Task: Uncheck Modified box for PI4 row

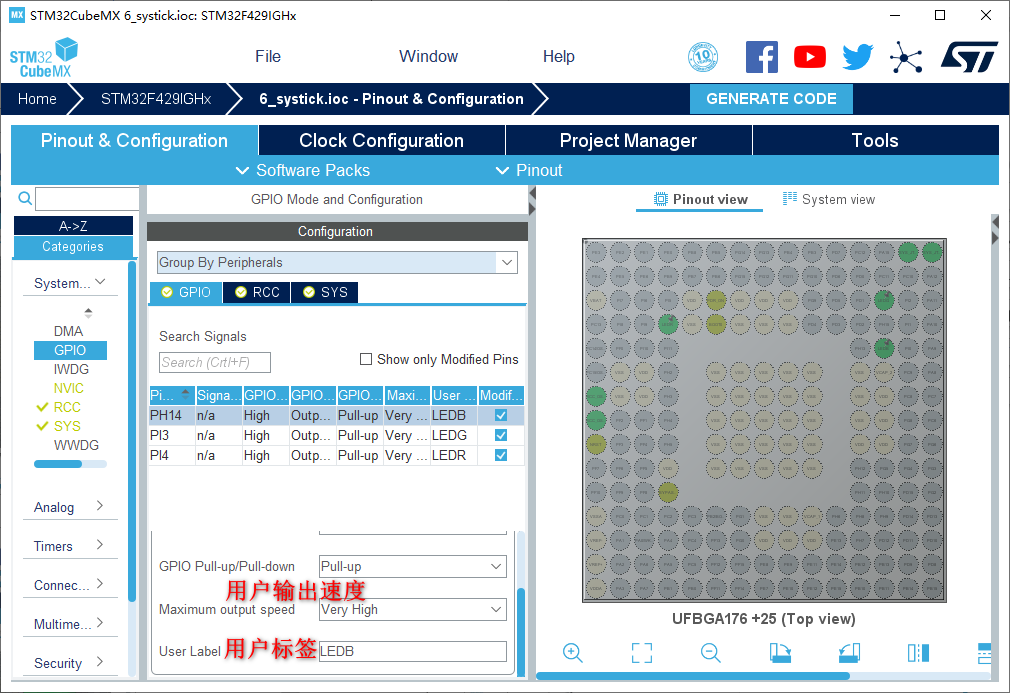Action: (x=501, y=455)
